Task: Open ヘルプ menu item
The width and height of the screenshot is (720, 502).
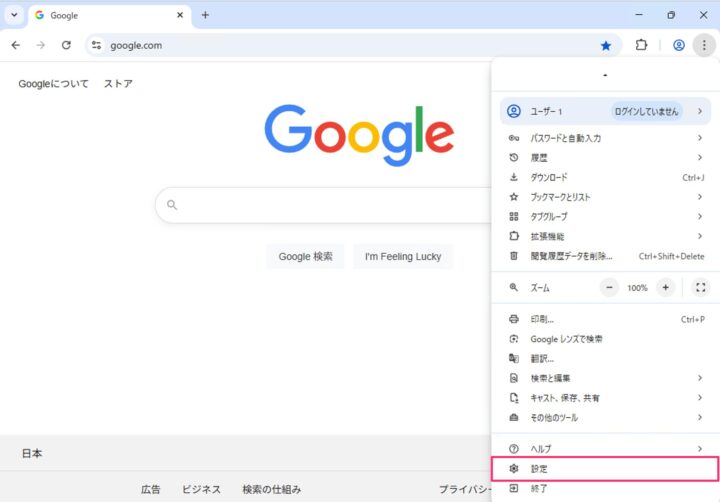Action: pyautogui.click(x=605, y=449)
